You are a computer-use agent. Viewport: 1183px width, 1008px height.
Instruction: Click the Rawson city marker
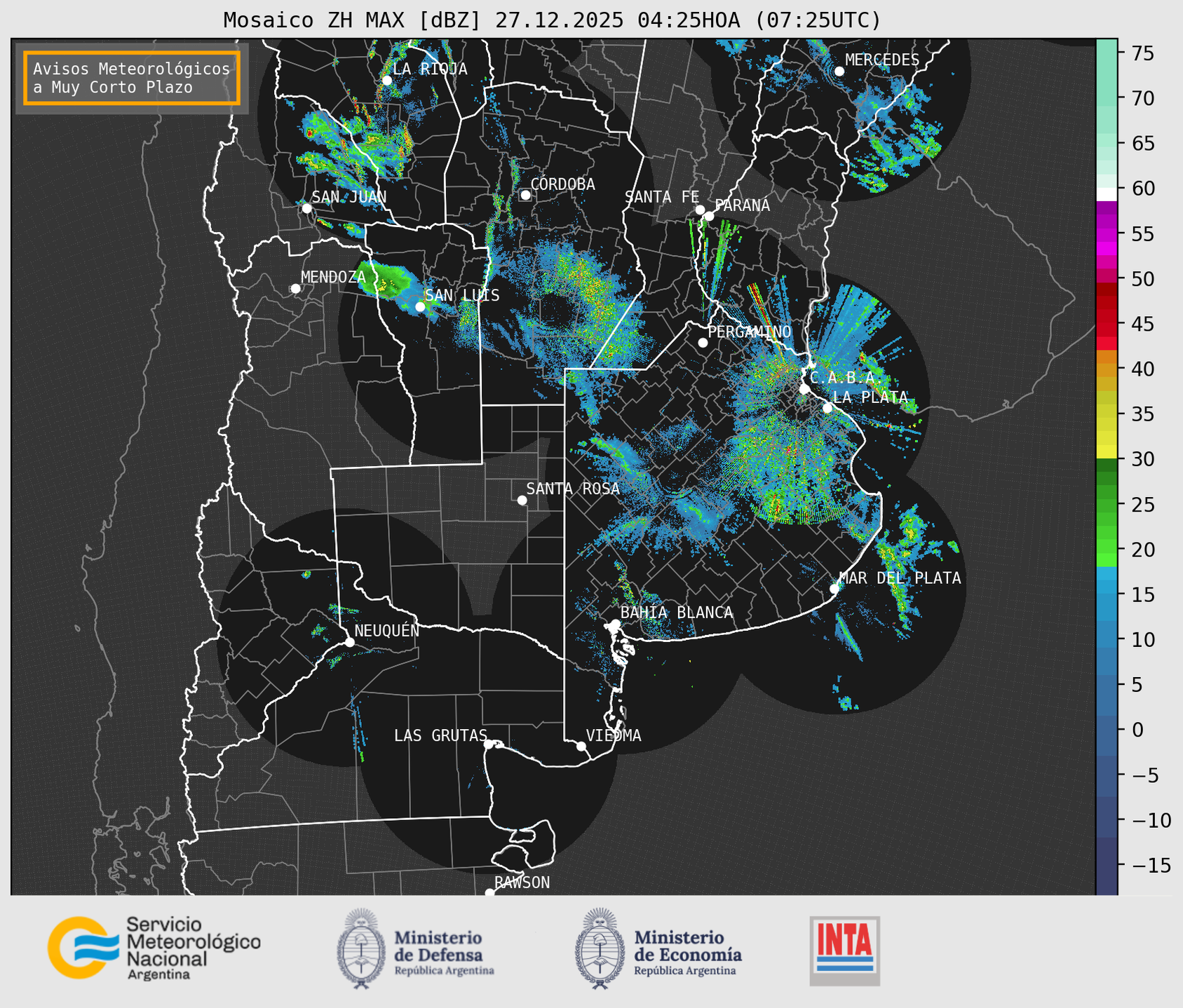pyautogui.click(x=489, y=893)
